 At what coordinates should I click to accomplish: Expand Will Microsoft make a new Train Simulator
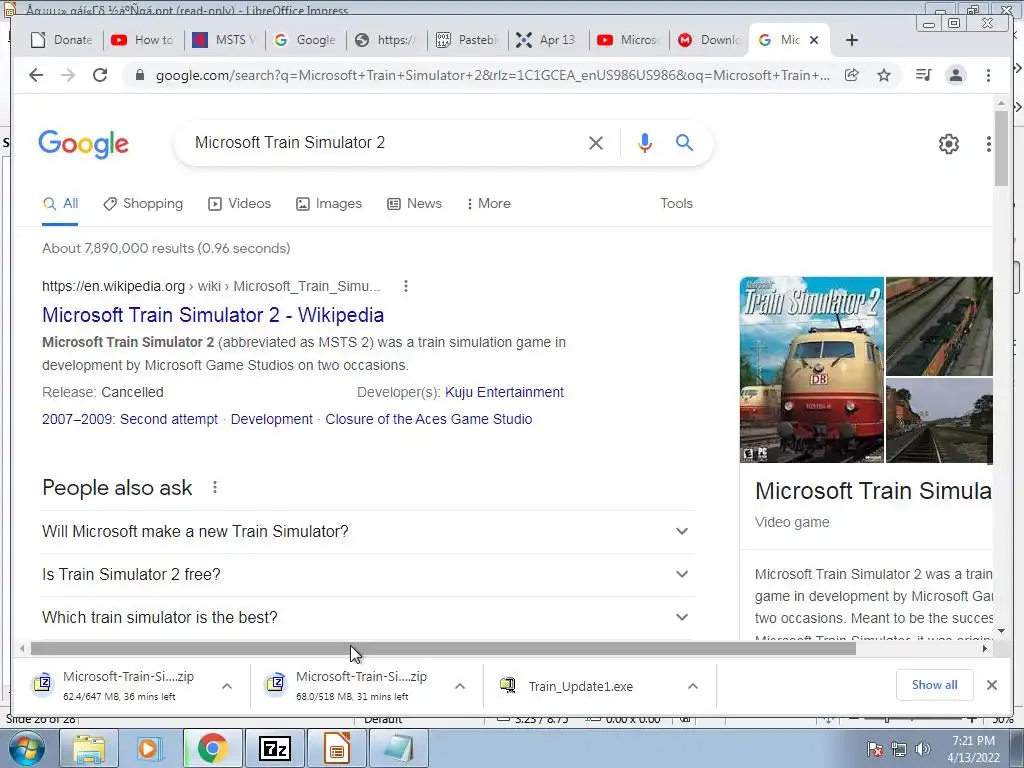pyautogui.click(x=368, y=532)
